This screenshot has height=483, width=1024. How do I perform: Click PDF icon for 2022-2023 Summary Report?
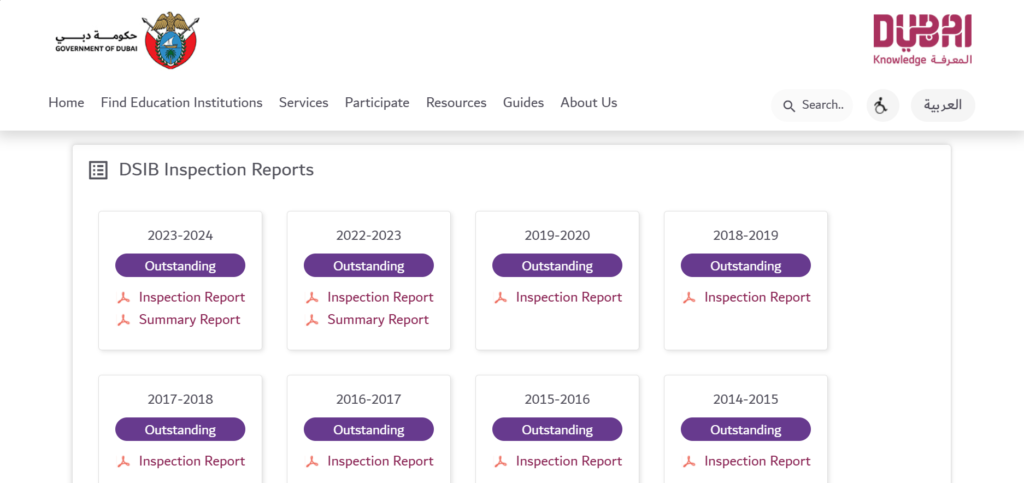coord(312,320)
